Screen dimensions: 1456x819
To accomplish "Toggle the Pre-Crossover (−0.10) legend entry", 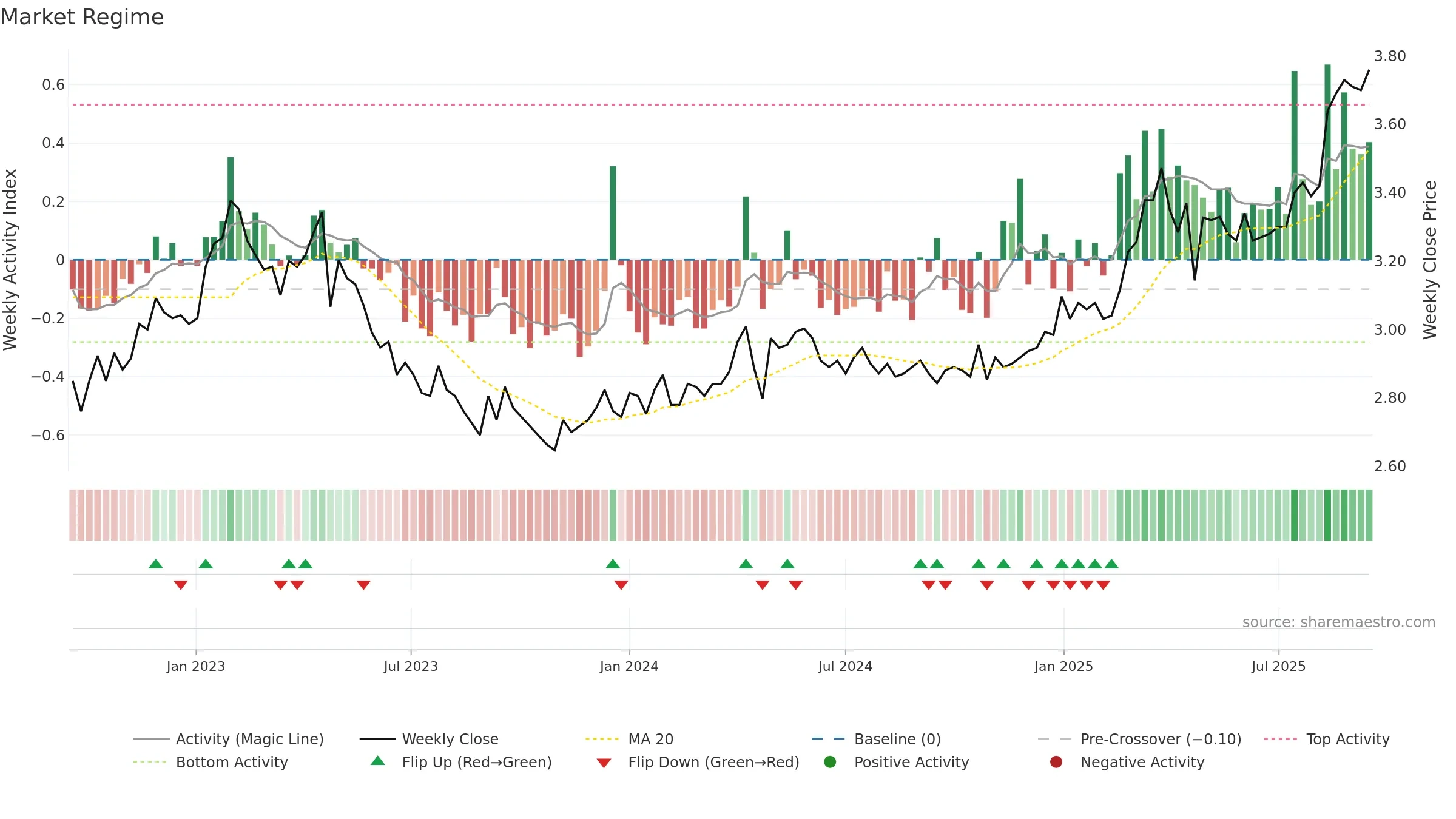I will coord(1139,739).
